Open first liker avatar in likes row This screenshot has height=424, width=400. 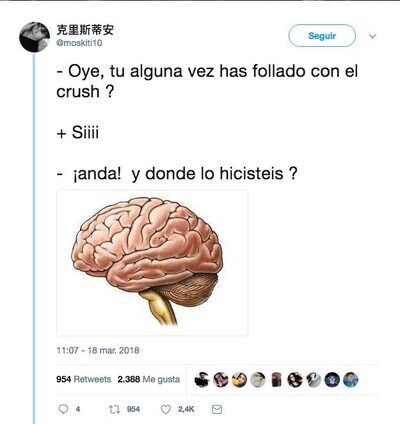tap(202, 380)
